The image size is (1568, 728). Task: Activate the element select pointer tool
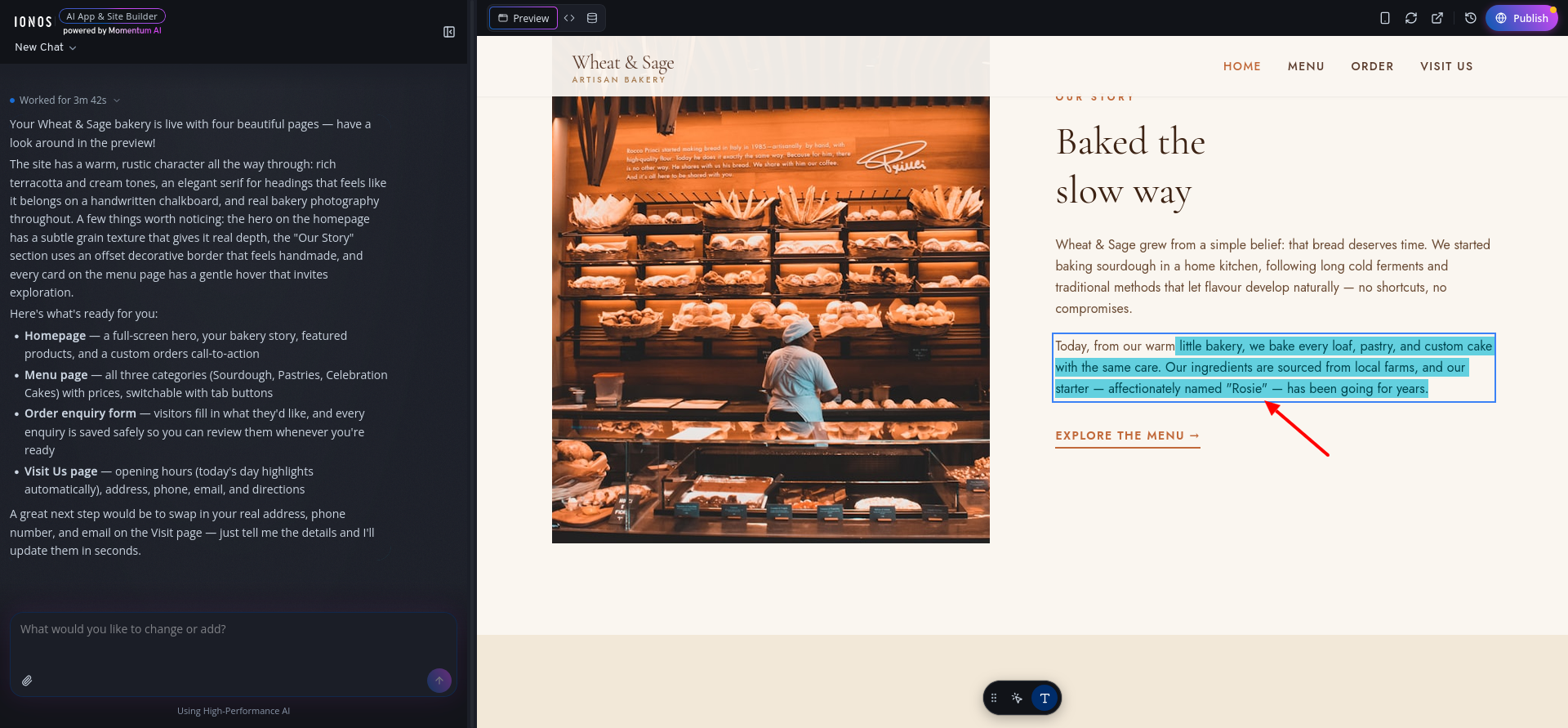[x=1017, y=699]
